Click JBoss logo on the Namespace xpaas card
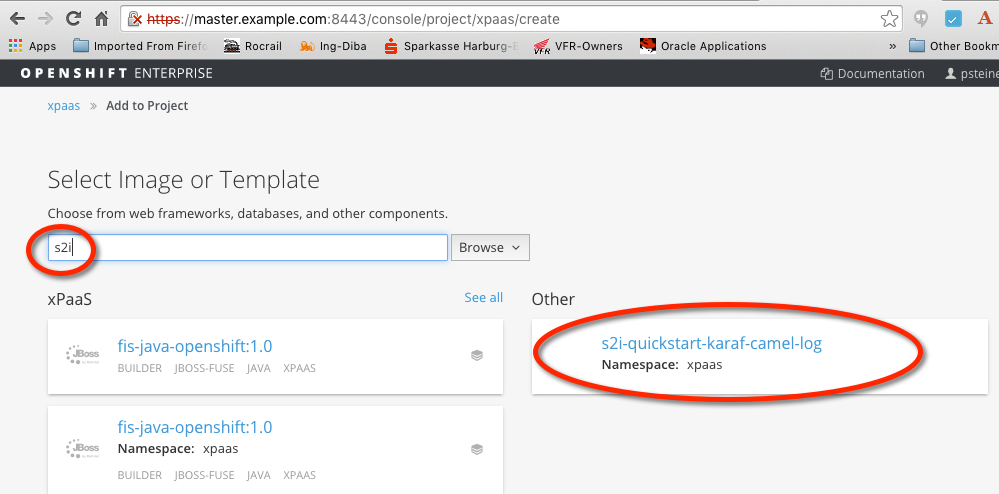The width and height of the screenshot is (999, 494). pyautogui.click(x=83, y=449)
